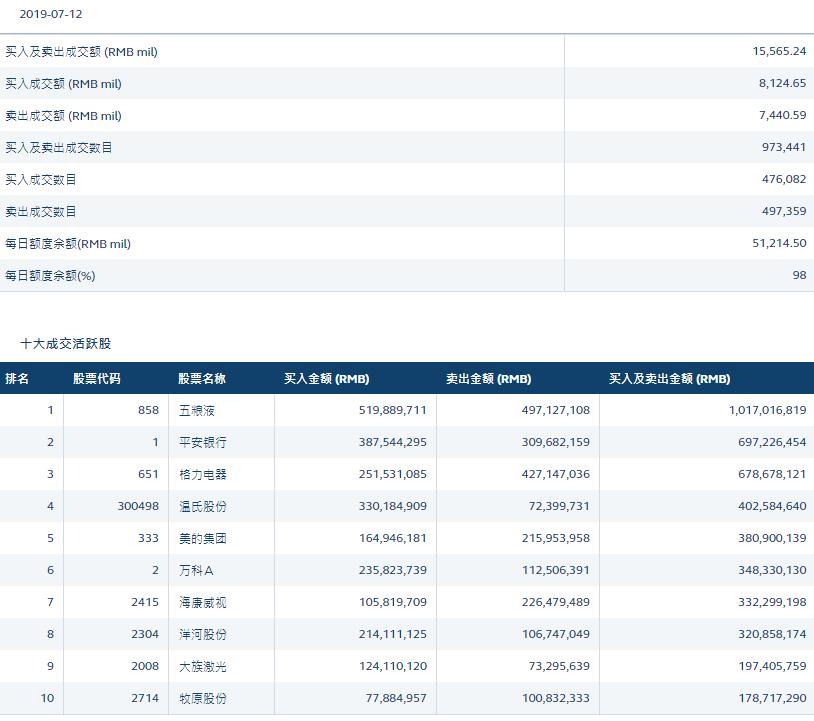
Task: Click the 每日额度余额(%) row label
Action: (51, 275)
